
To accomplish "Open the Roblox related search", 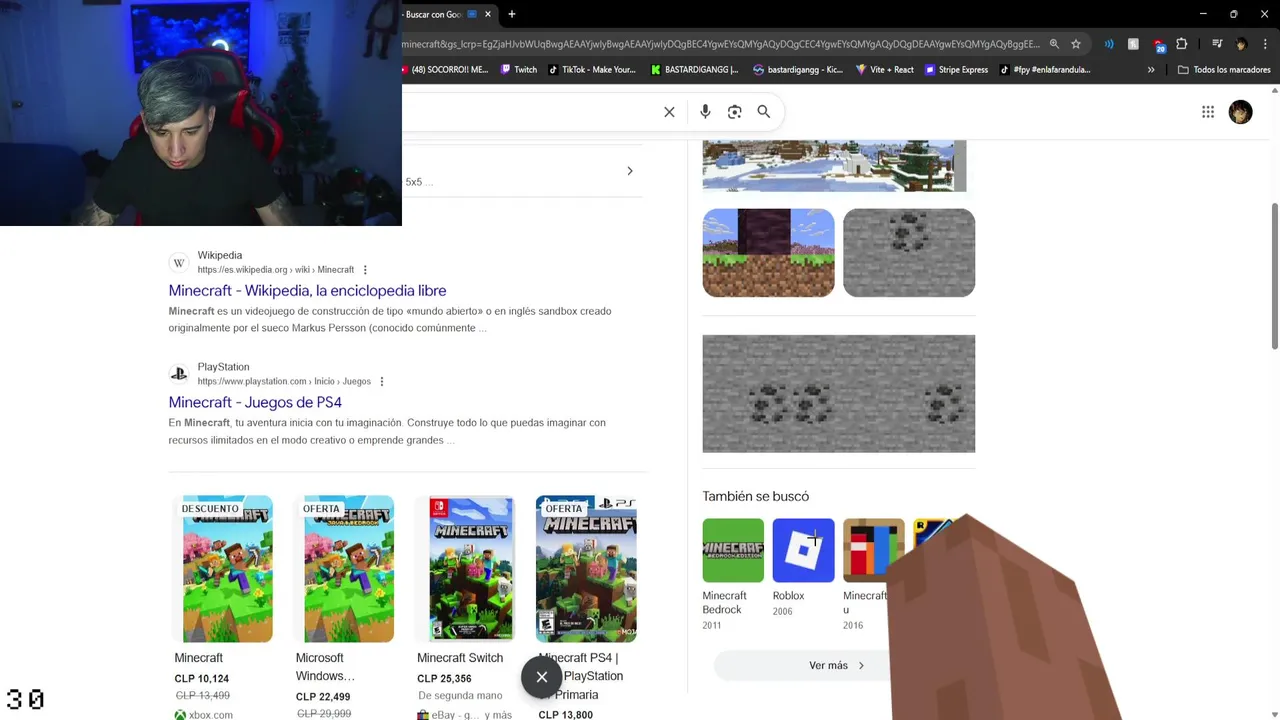I will coord(803,568).
